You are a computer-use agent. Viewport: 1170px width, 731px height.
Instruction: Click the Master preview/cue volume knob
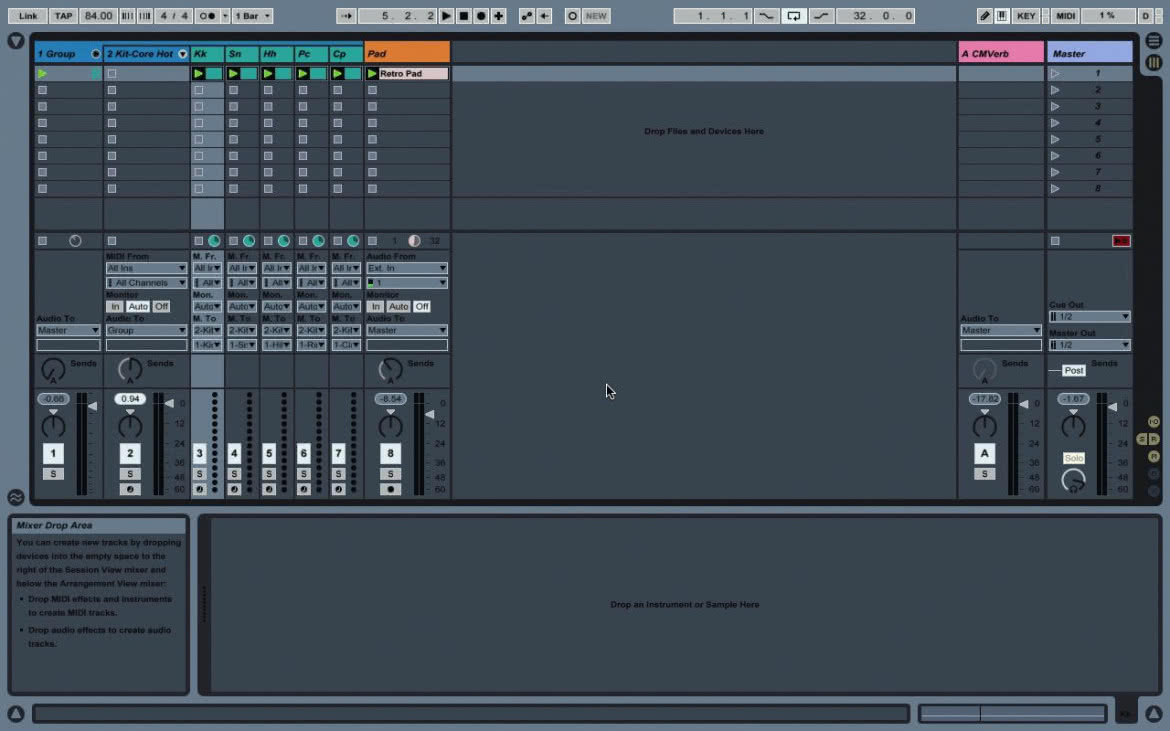[x=1073, y=481]
